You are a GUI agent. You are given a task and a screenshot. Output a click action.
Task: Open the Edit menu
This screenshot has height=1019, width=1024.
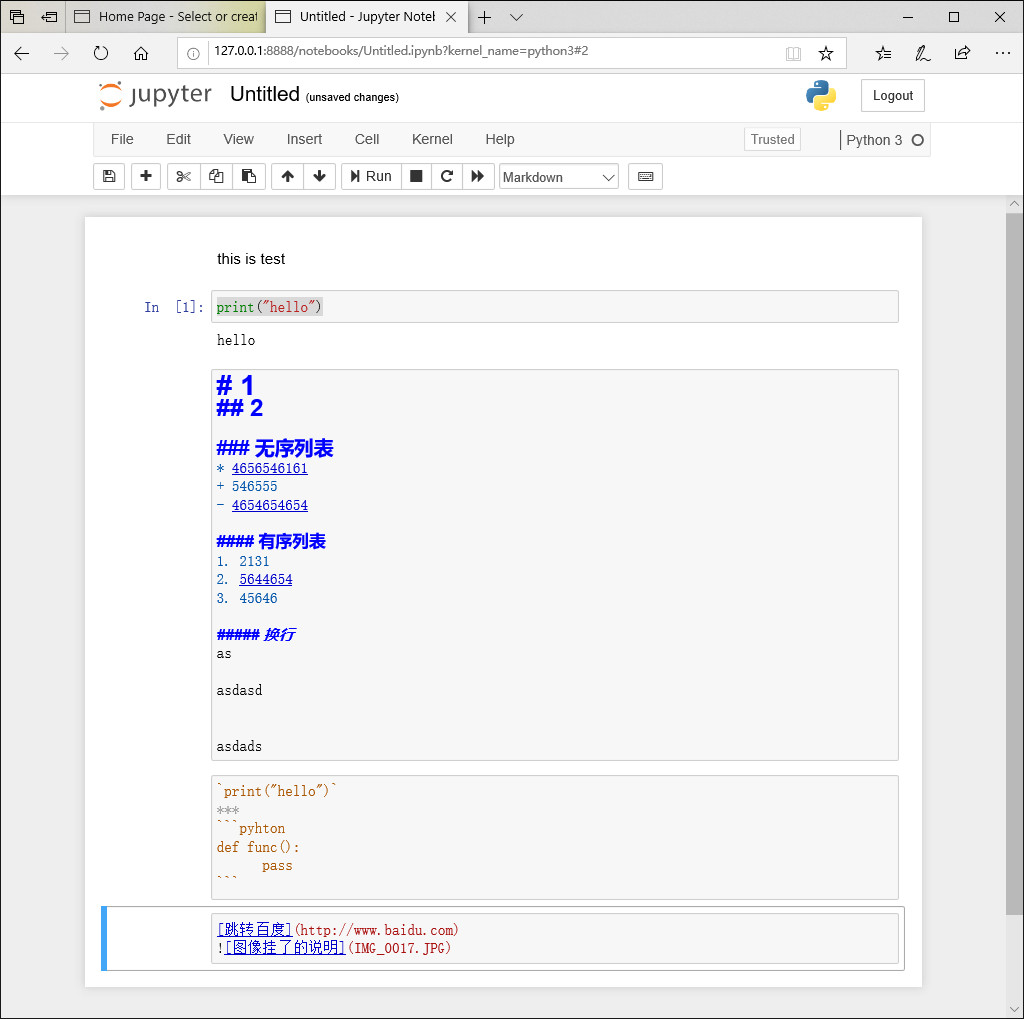(178, 139)
